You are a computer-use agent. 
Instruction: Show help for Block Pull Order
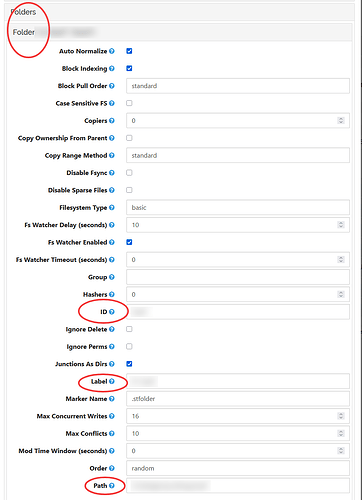tap(112, 86)
